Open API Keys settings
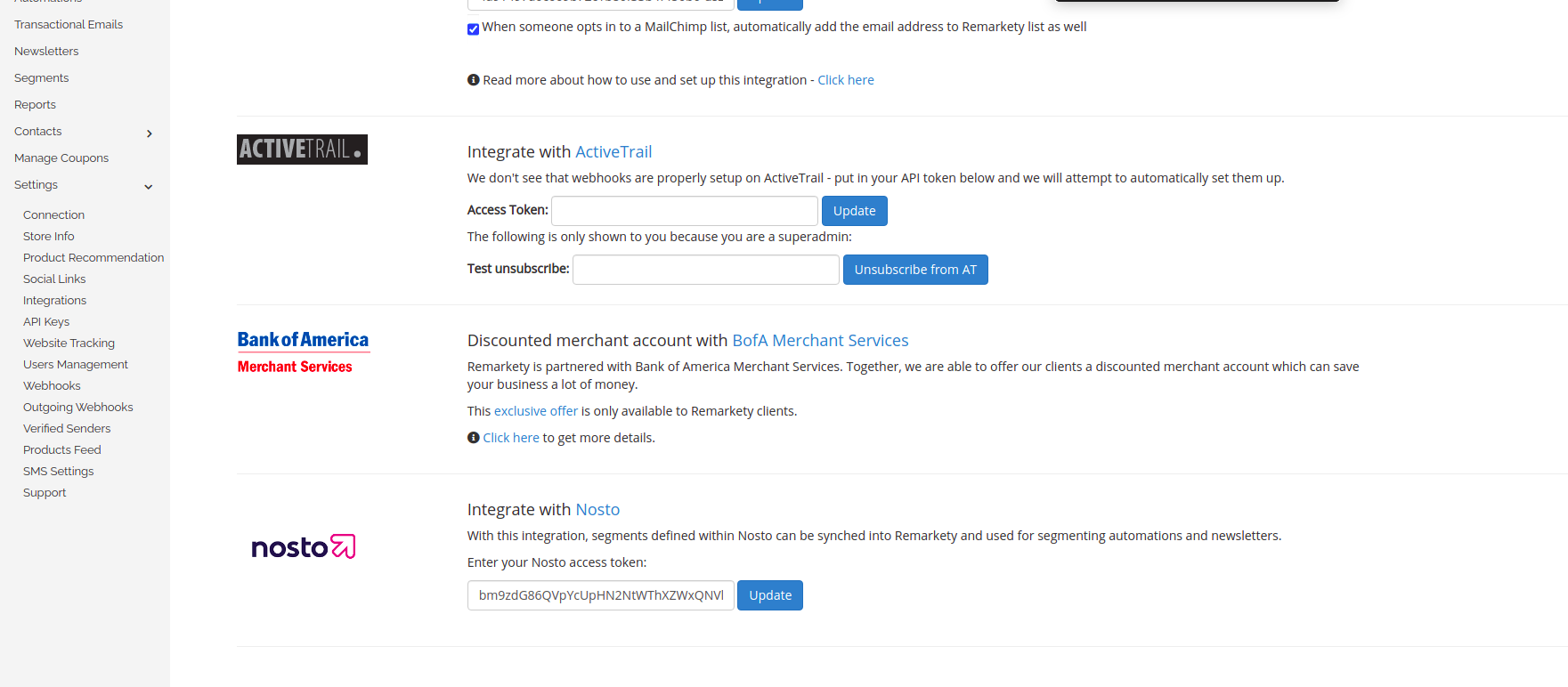Screen dimensions: 1568x687 pyautogui.click(x=46, y=322)
